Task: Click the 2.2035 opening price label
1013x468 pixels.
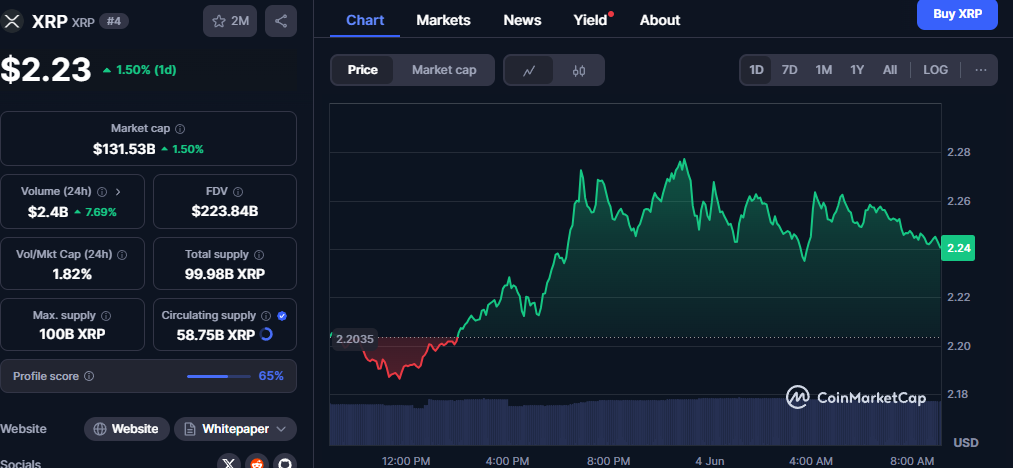Action: click(355, 338)
